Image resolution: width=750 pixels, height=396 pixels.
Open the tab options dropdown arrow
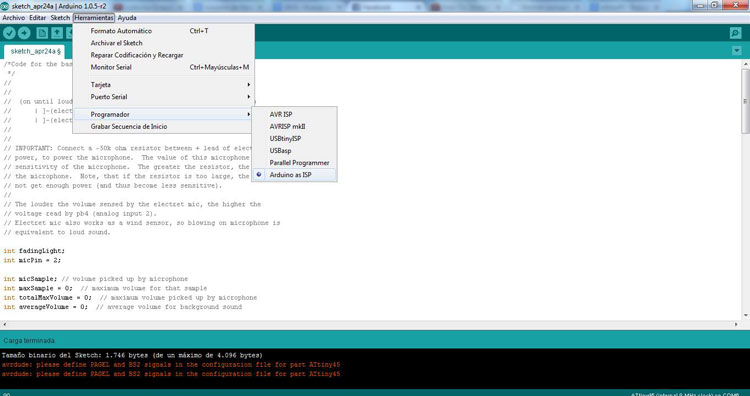pyautogui.click(x=737, y=51)
